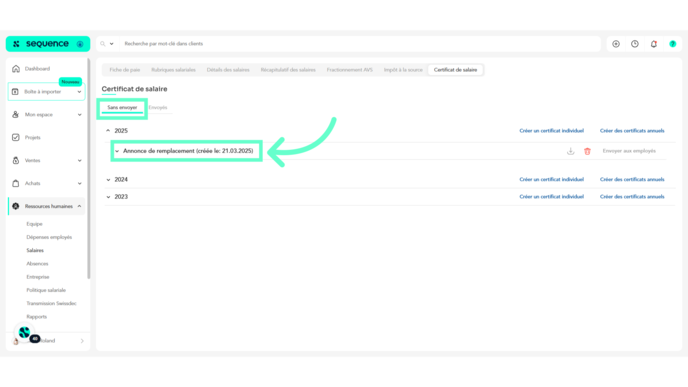Expand Ventes menu chevron
Viewport: 688px width, 387px height.
pos(79,161)
